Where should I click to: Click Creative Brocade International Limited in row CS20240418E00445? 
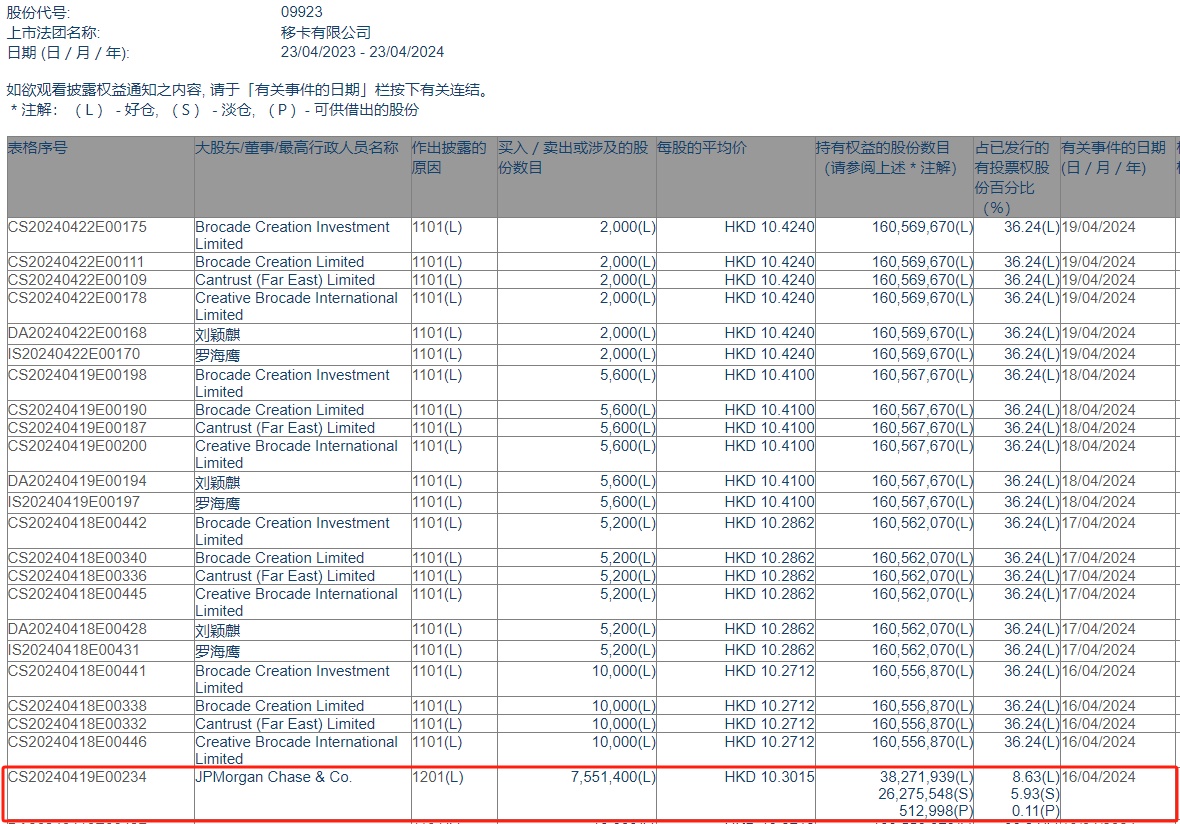297,603
